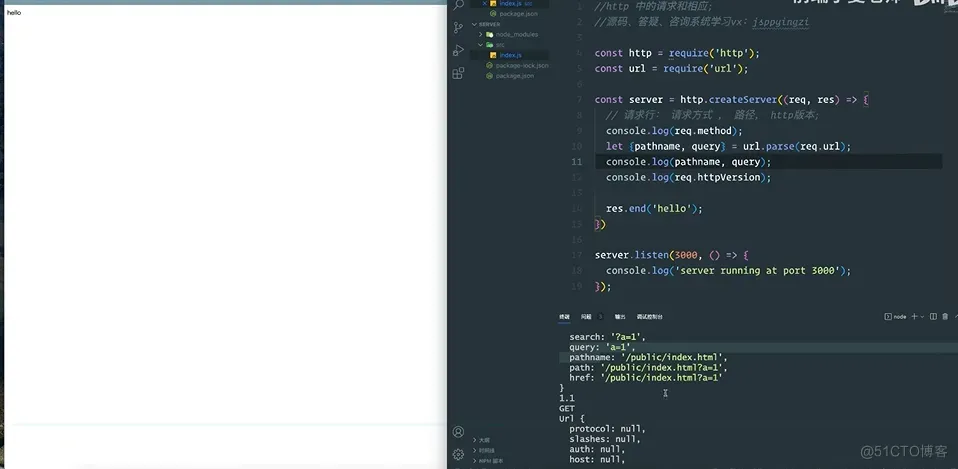Viewport: 958px width, 469px height.
Task: Open the Search view in the activity bar
Action: (x=458, y=5)
